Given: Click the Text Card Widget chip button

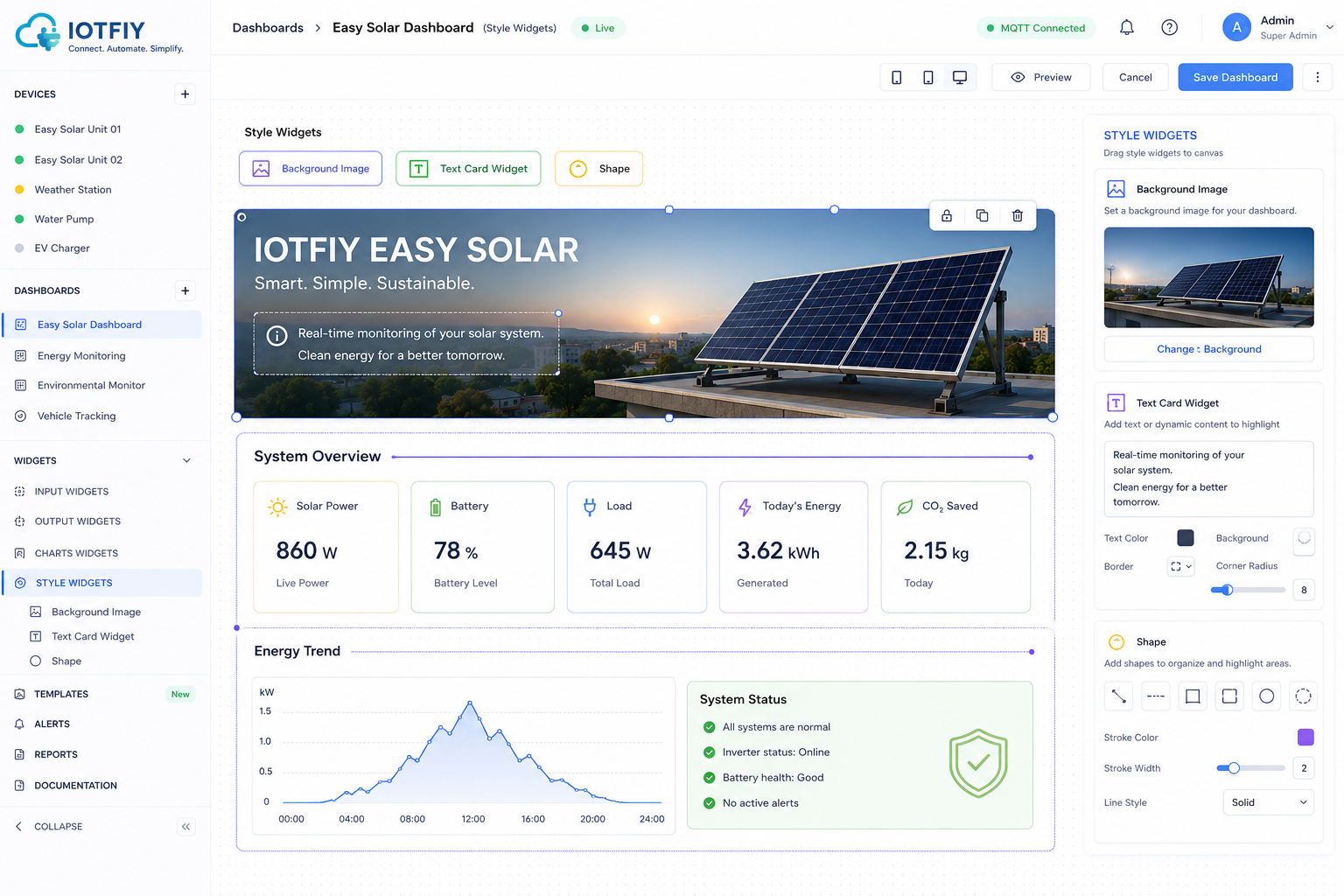Looking at the screenshot, I should [468, 169].
